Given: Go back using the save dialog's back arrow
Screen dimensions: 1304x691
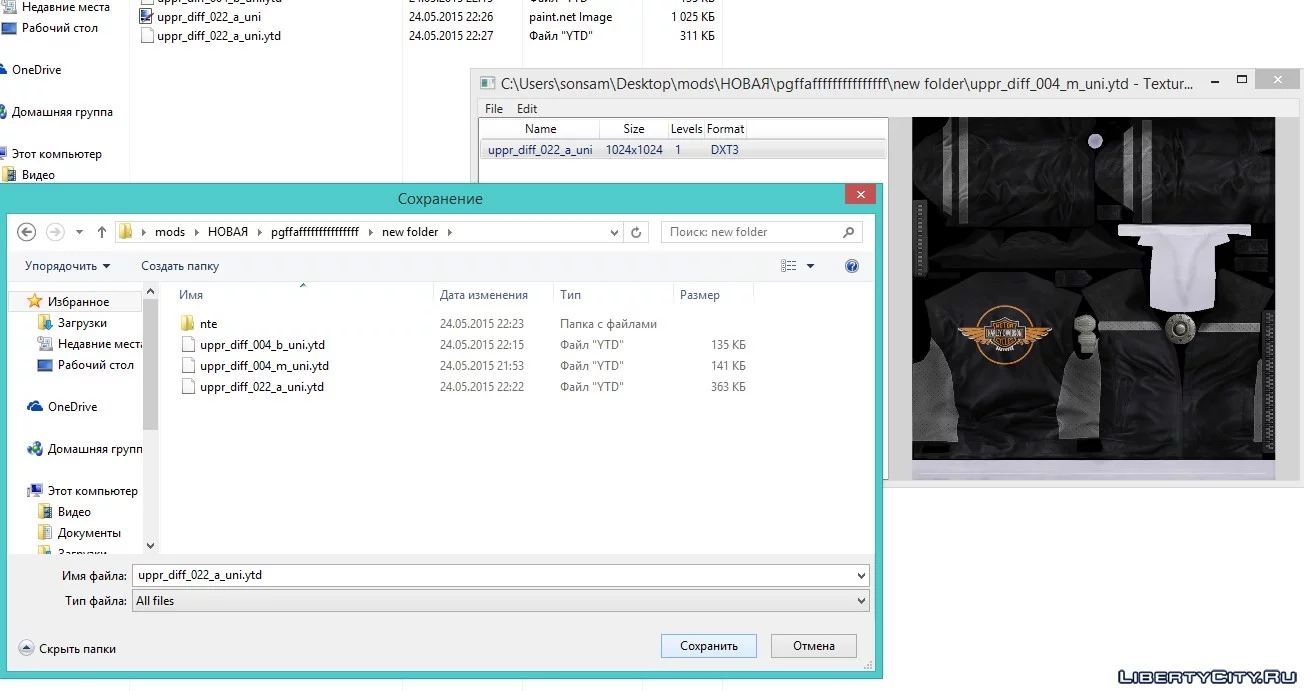Looking at the screenshot, I should 27,232.
